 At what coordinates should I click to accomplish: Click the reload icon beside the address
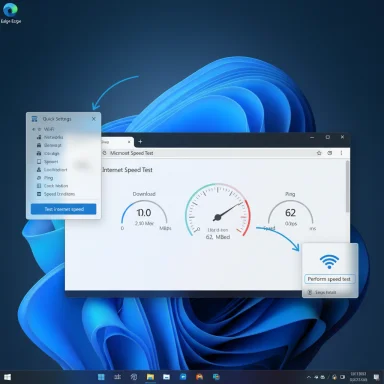(104, 153)
